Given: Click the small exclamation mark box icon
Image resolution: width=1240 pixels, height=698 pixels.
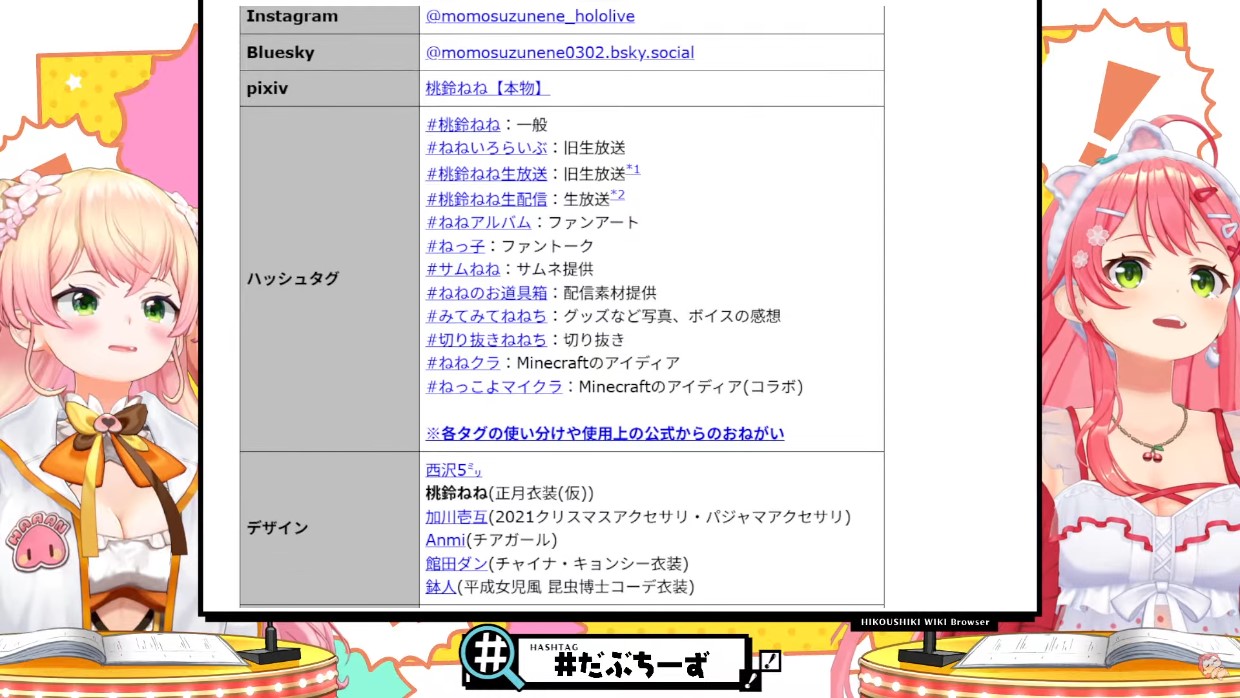Looking at the screenshot, I should point(768,662).
